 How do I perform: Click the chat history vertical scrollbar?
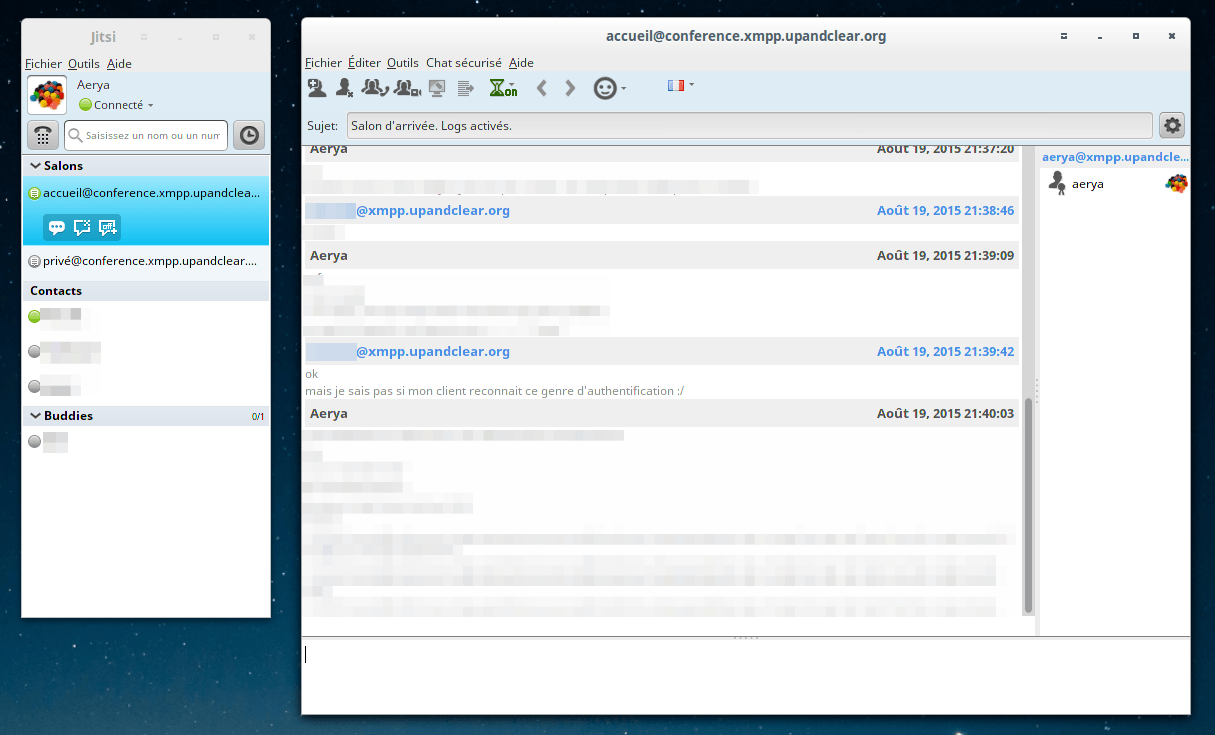(x=1028, y=506)
